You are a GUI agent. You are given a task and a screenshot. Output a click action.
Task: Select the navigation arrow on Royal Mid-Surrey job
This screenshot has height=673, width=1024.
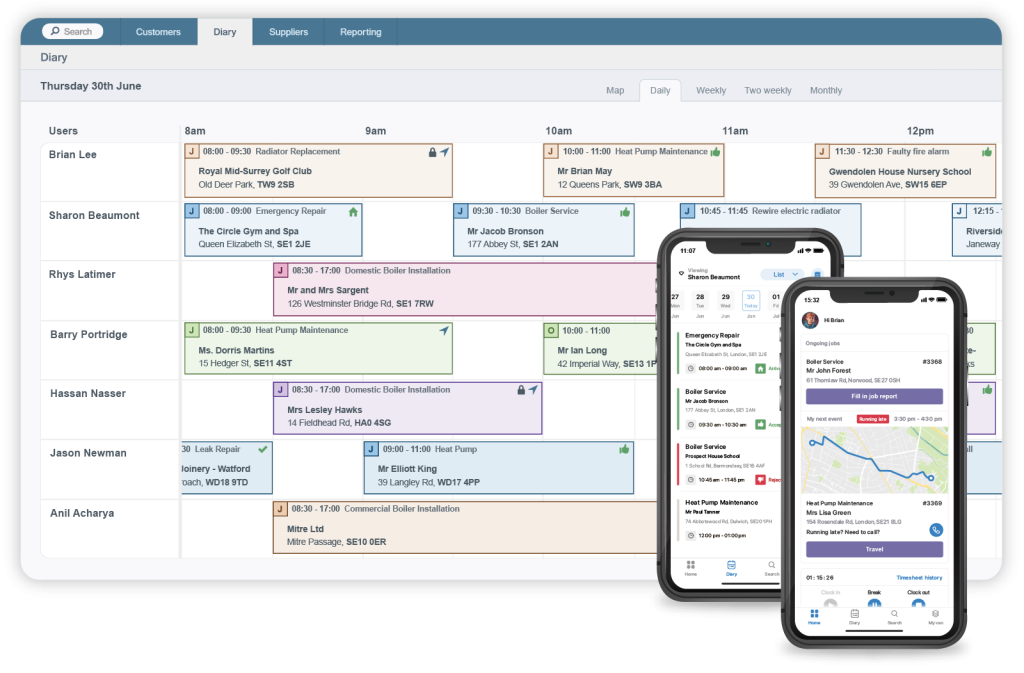[x=444, y=152]
